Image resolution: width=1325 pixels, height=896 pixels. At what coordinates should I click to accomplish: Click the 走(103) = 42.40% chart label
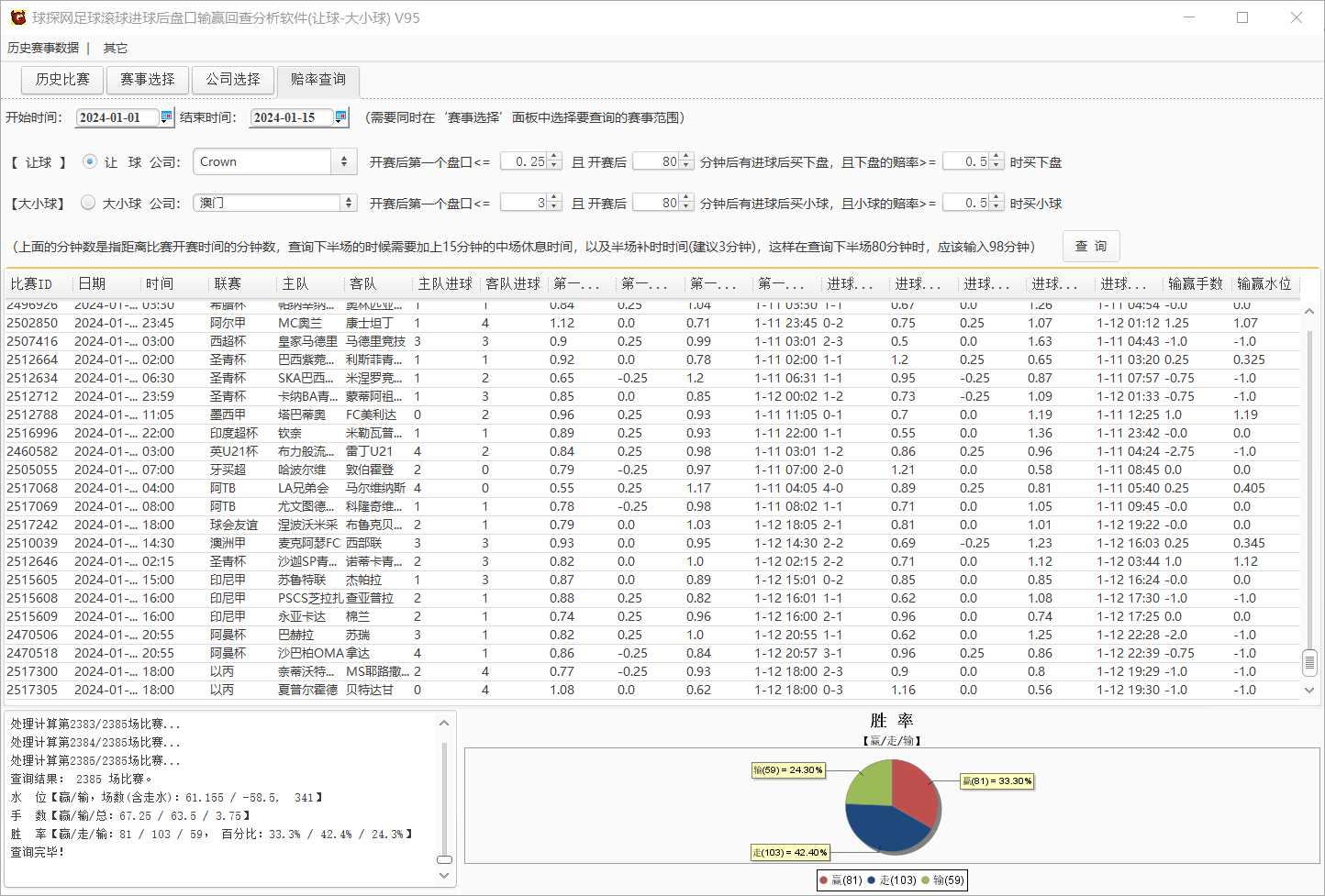790,852
